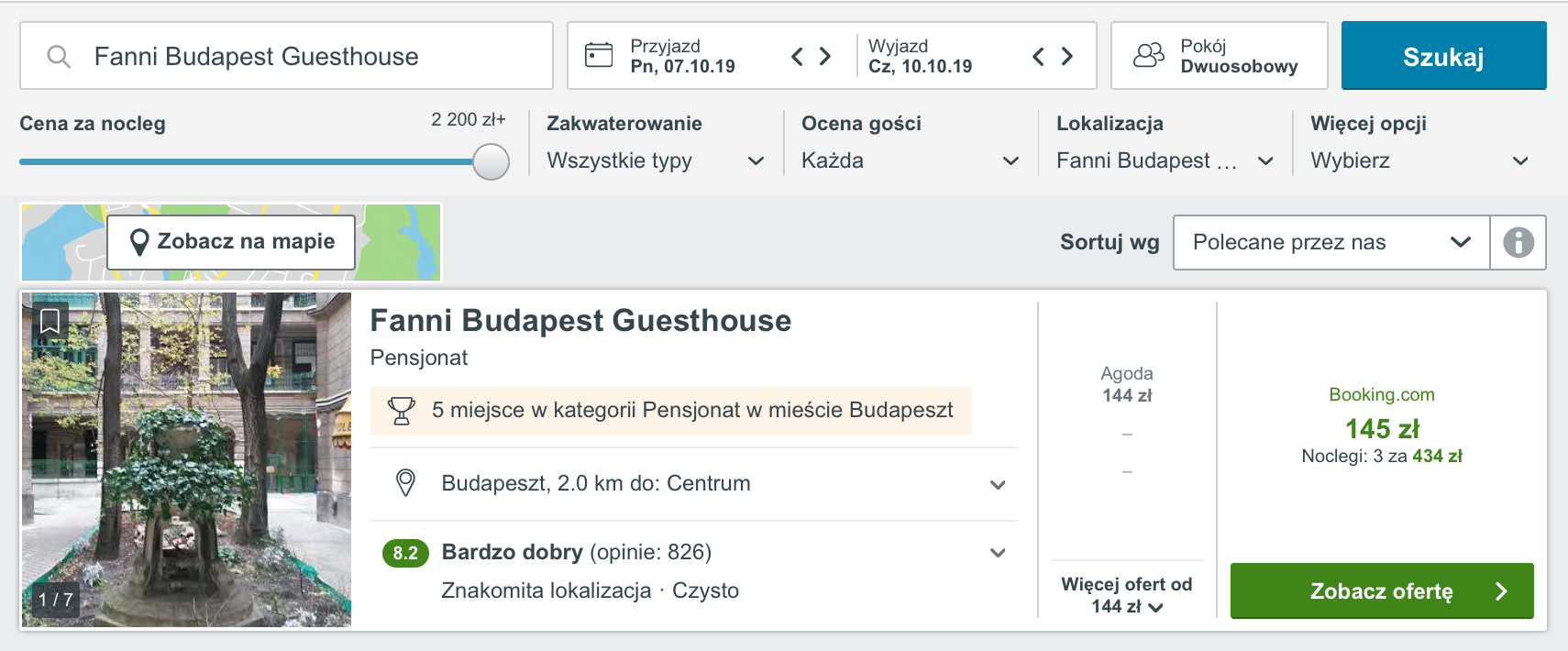Open Więcej opcji dropdown
1568x651 pixels.
pos(1420,160)
